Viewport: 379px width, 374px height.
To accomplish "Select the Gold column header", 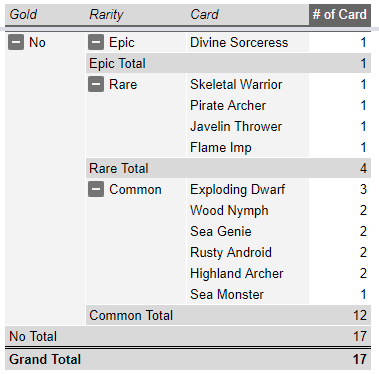I will point(23,15).
